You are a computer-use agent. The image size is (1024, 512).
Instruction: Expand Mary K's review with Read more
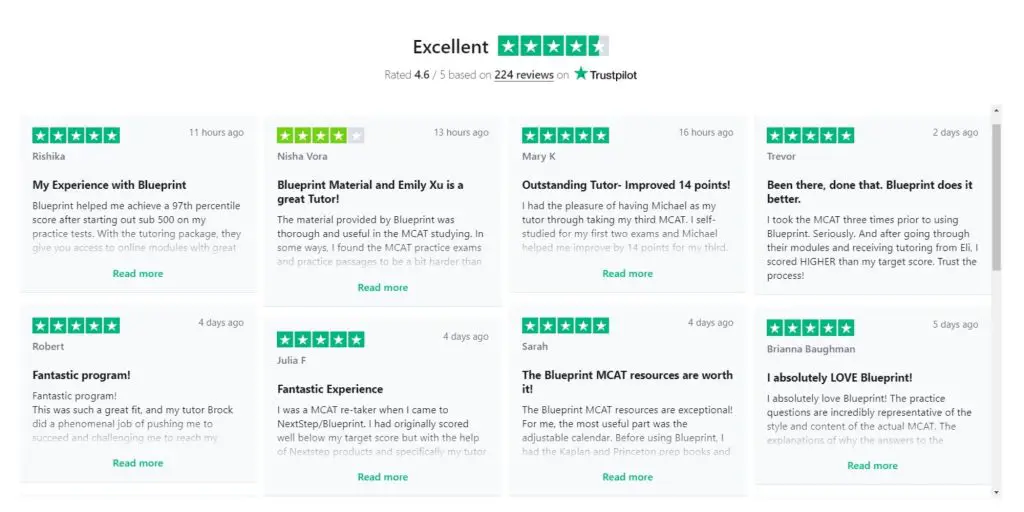coord(628,274)
